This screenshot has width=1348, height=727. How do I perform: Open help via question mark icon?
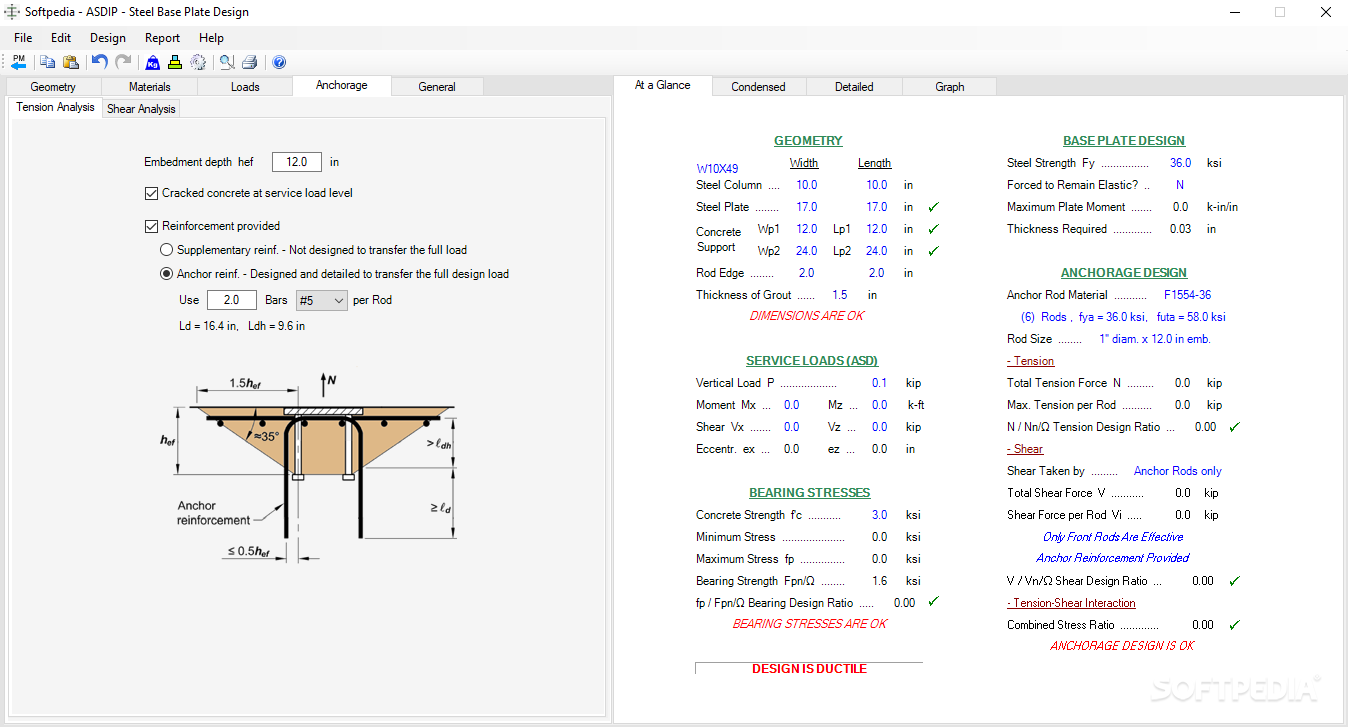pos(279,62)
